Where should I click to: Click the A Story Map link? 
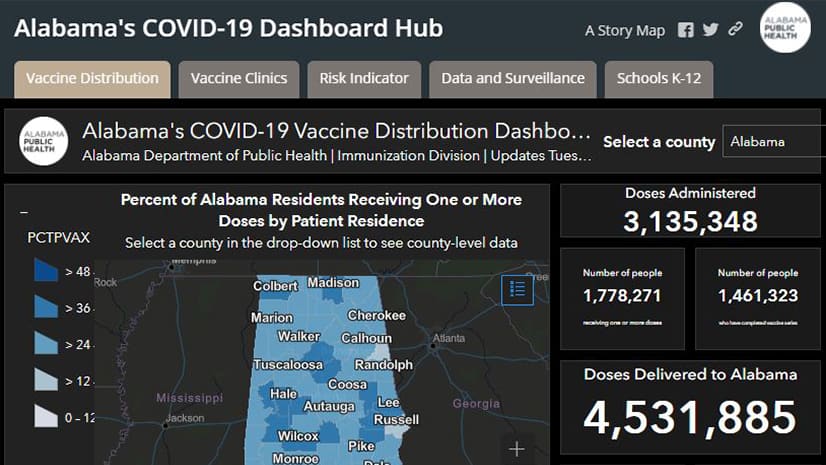(x=625, y=31)
